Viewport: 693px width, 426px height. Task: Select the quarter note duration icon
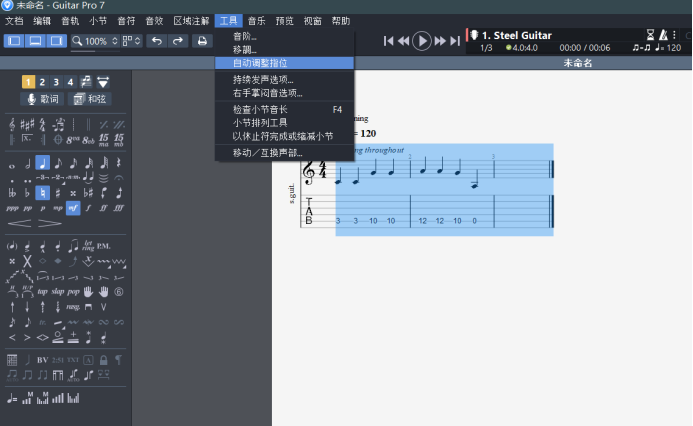43,163
